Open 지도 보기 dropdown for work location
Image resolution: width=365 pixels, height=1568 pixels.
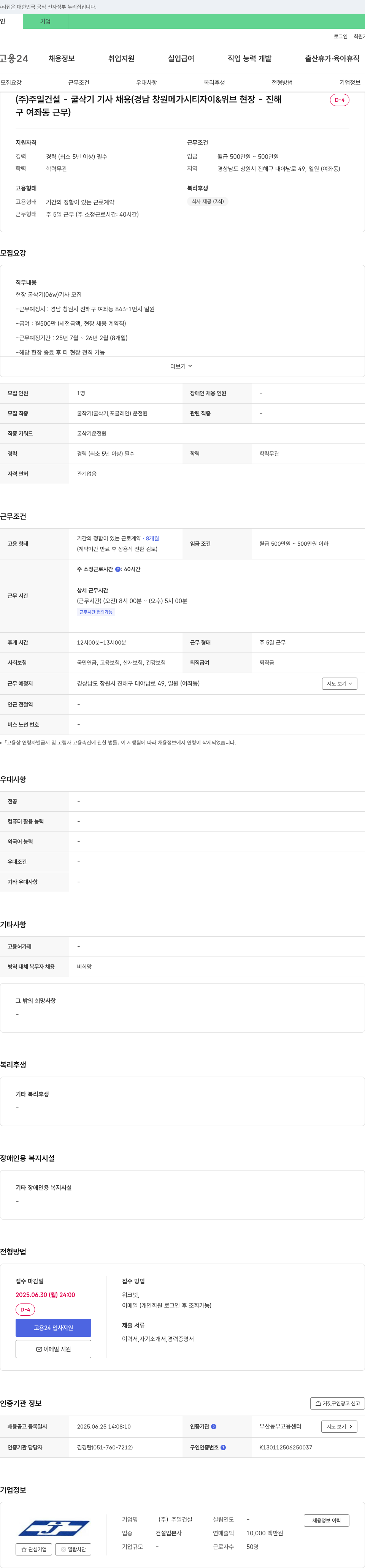(340, 684)
